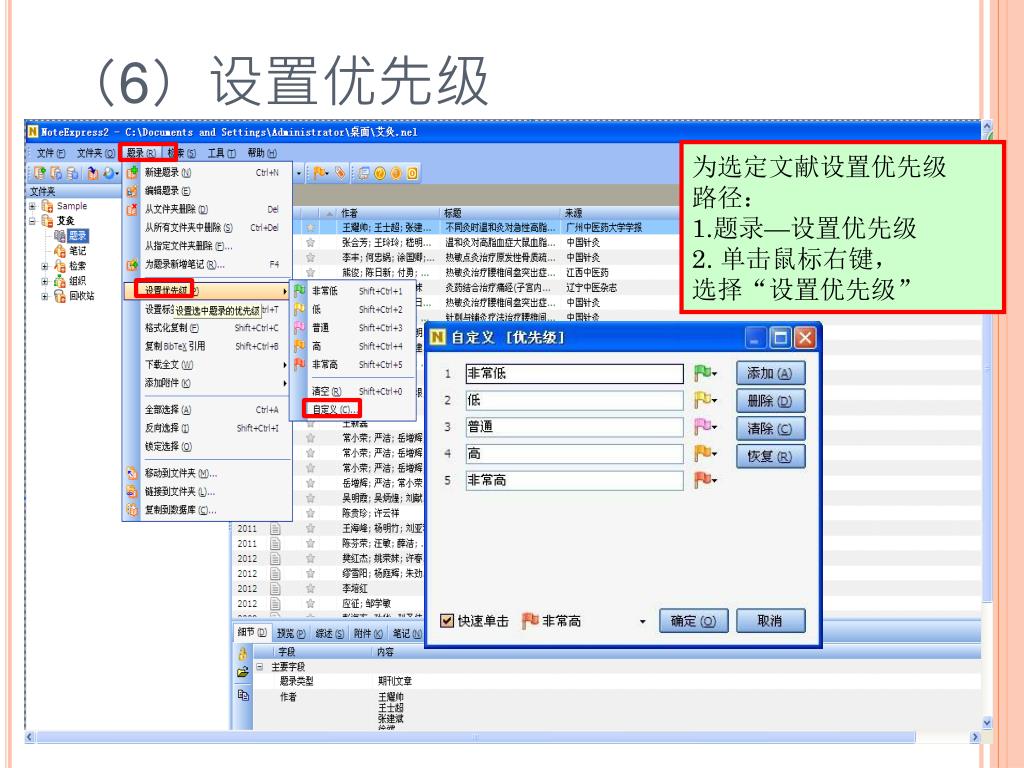The image size is (1024, 768).
Task: Choose 清空 in the priority submenu
Action: 353,391
